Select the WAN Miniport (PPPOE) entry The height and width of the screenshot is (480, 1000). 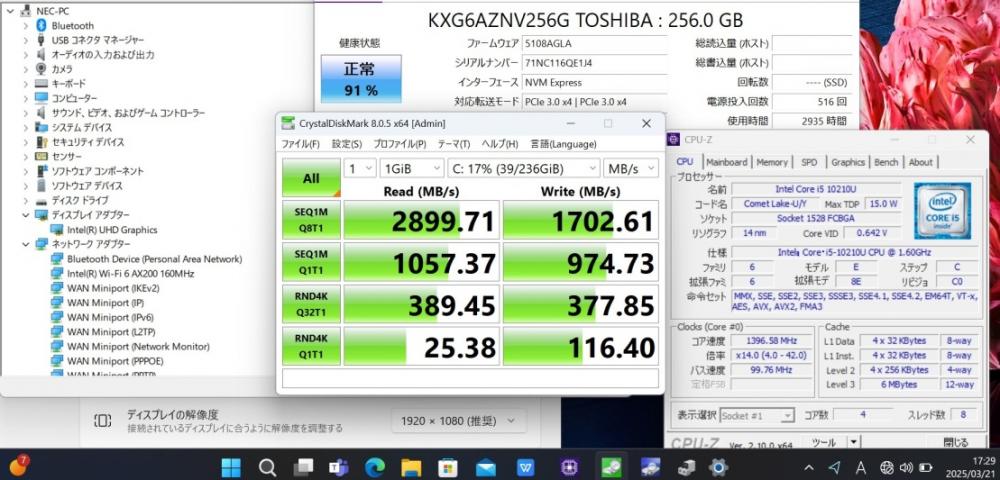pyautogui.click(x=115, y=361)
